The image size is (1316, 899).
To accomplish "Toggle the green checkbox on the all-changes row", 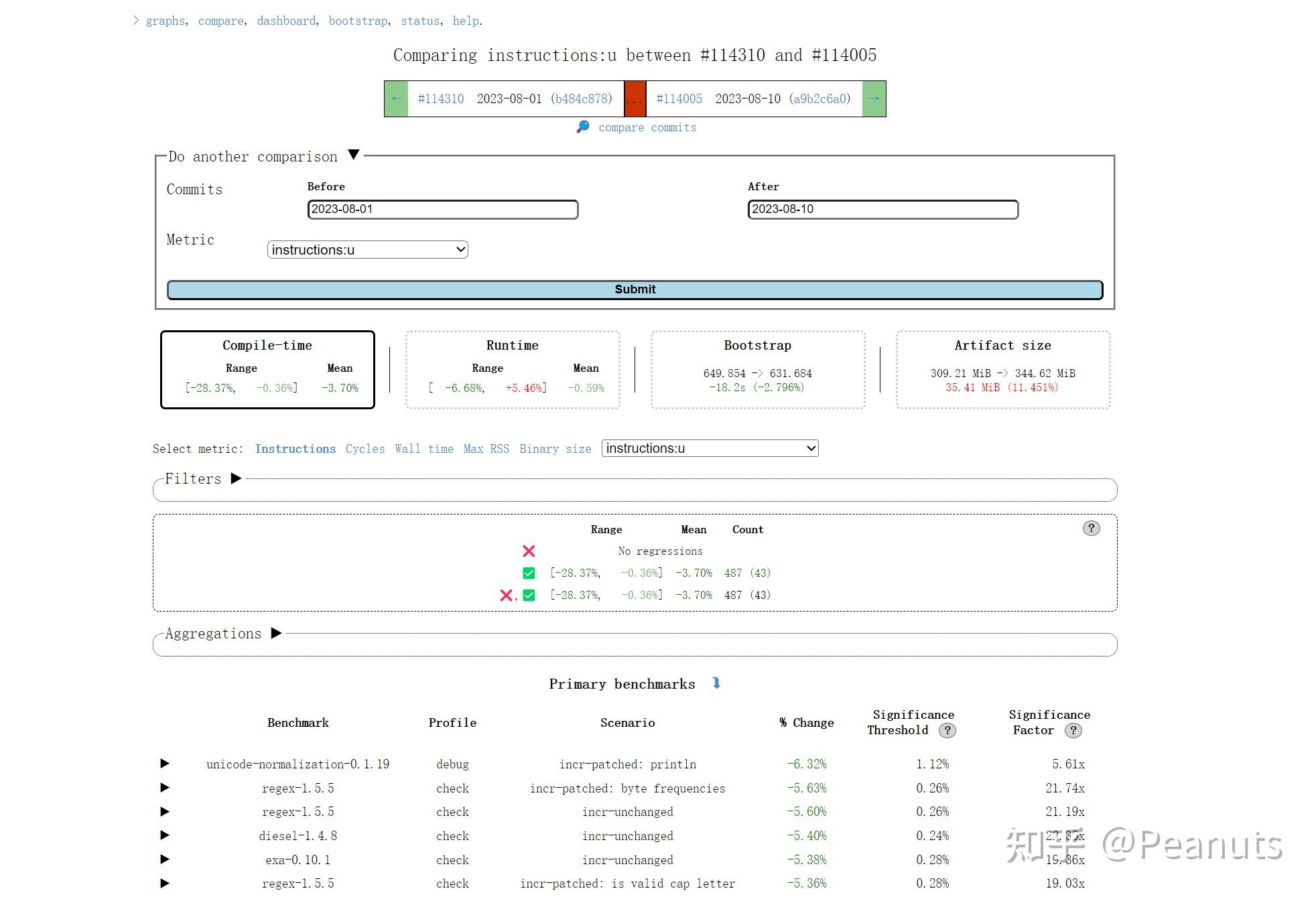I will 529,595.
